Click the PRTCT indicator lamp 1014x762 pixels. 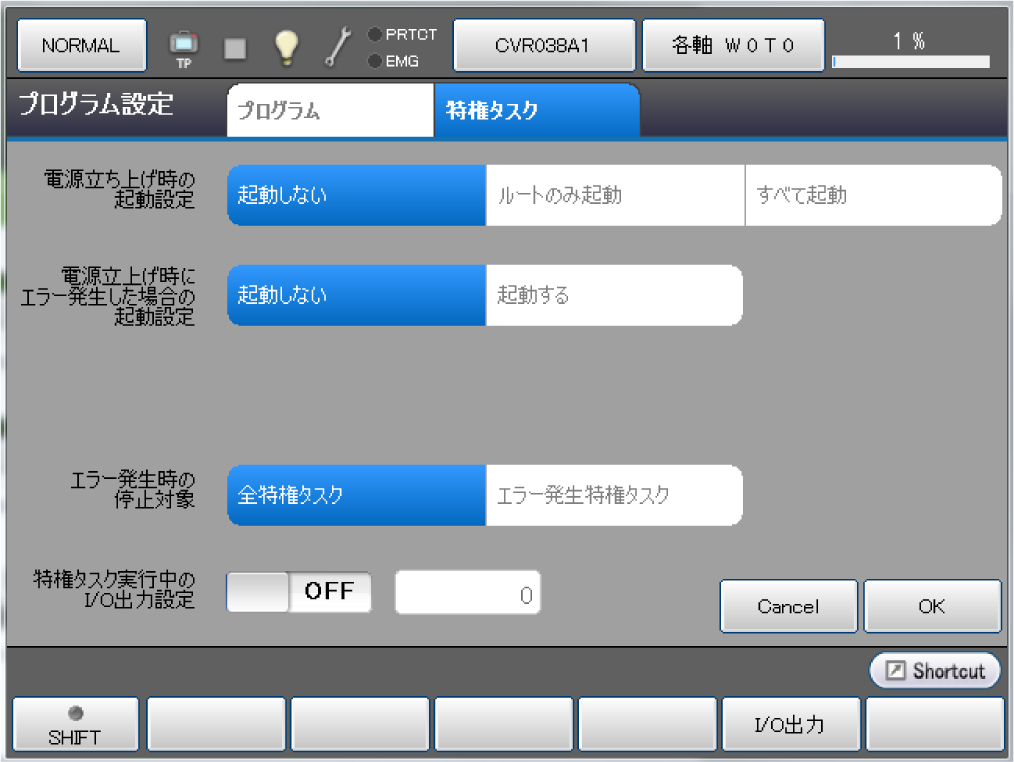(375, 35)
